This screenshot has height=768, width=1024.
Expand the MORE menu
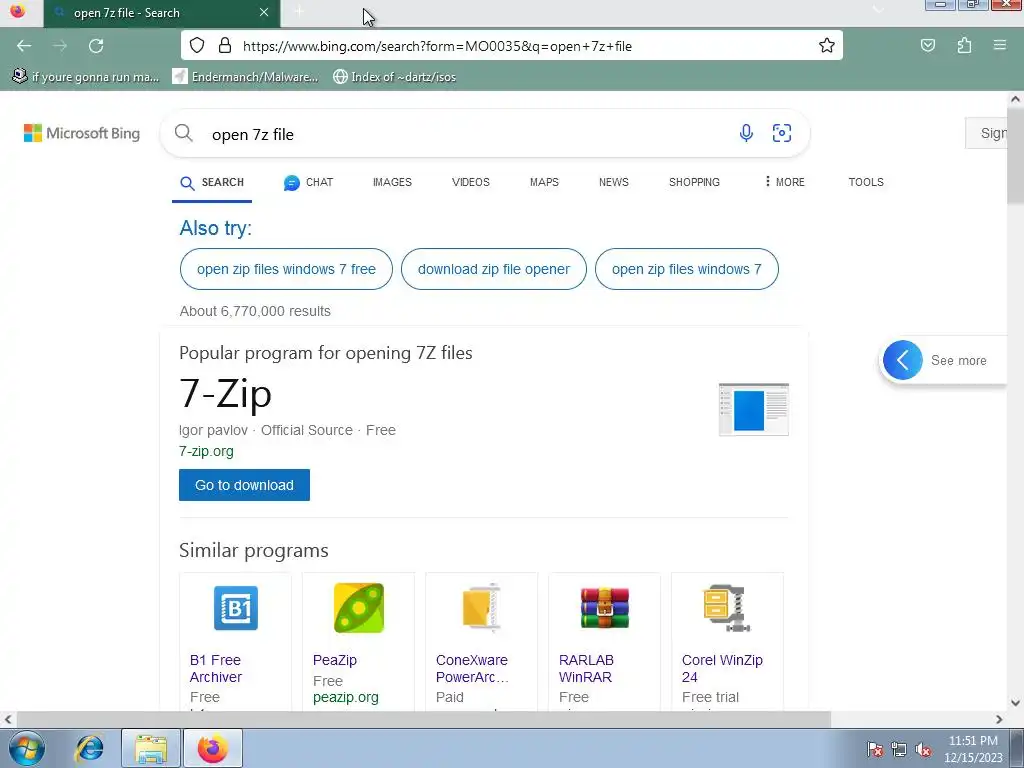[784, 182]
